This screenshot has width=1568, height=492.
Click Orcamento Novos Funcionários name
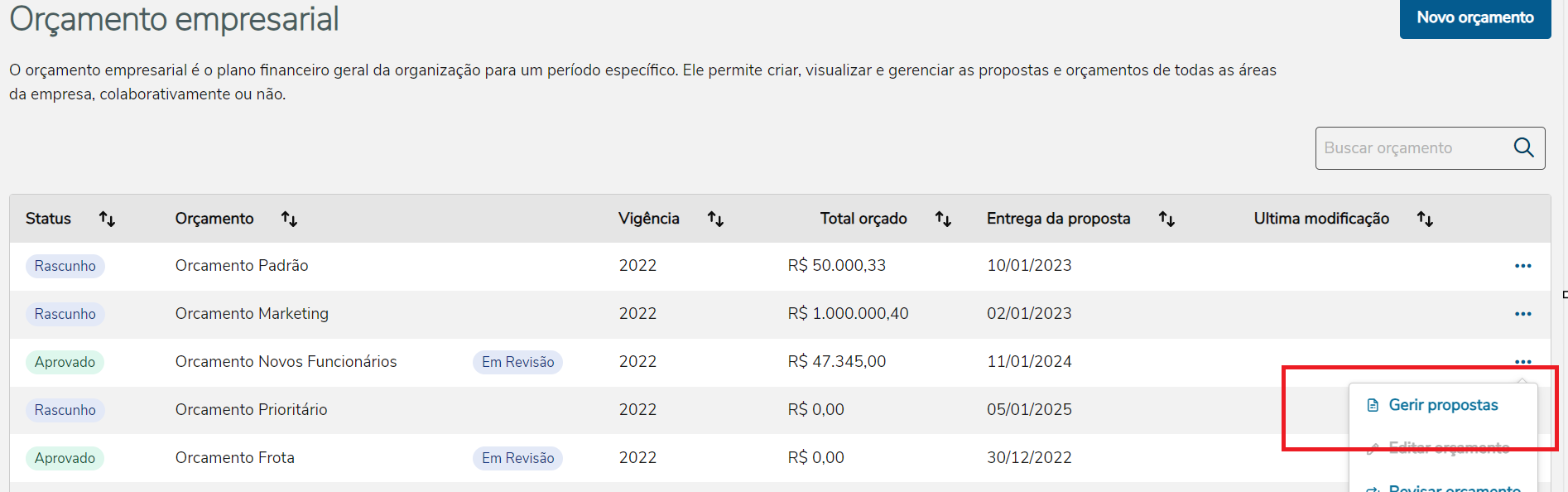point(286,362)
